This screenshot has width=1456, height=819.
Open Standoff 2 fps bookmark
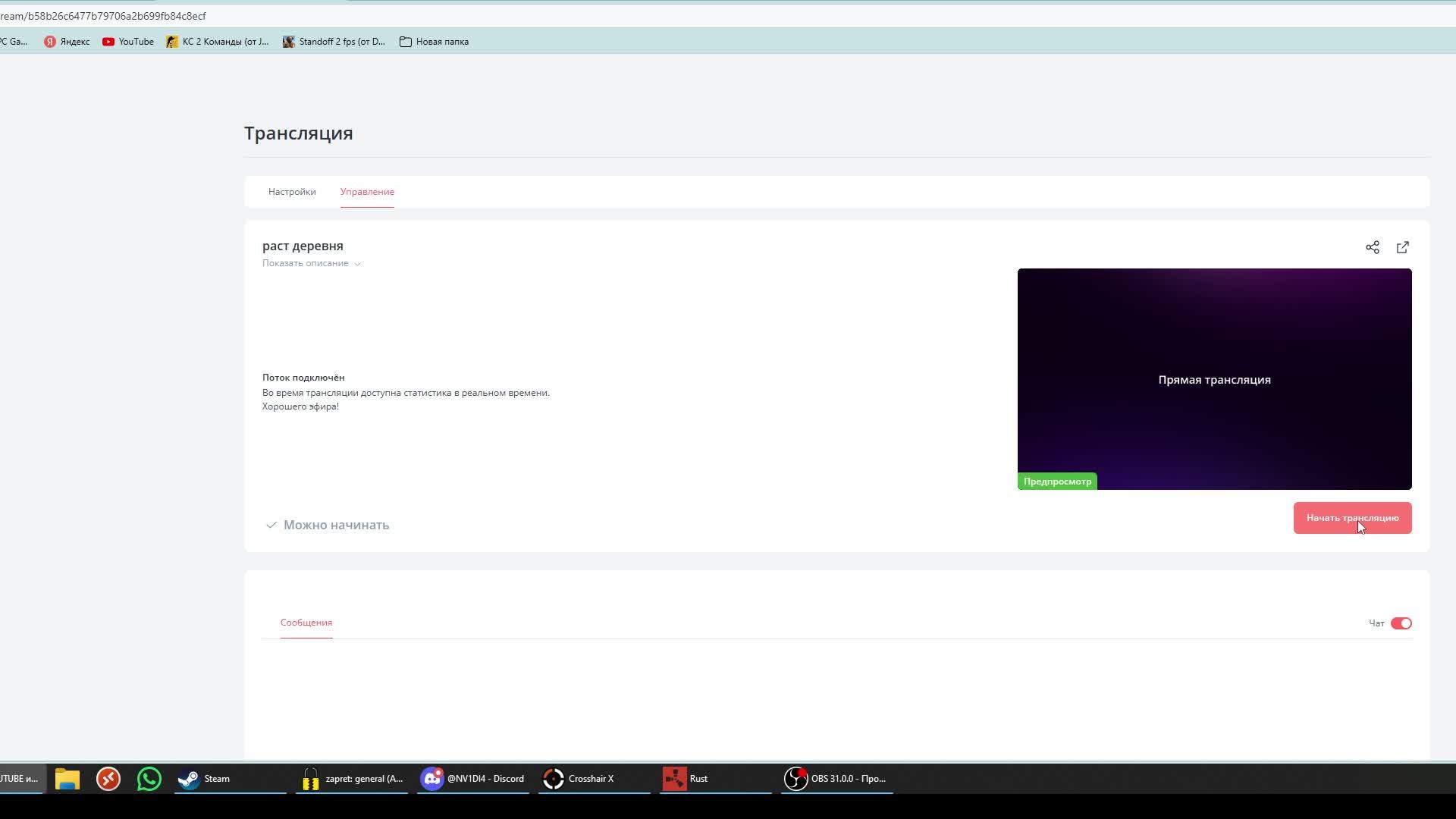pos(334,42)
